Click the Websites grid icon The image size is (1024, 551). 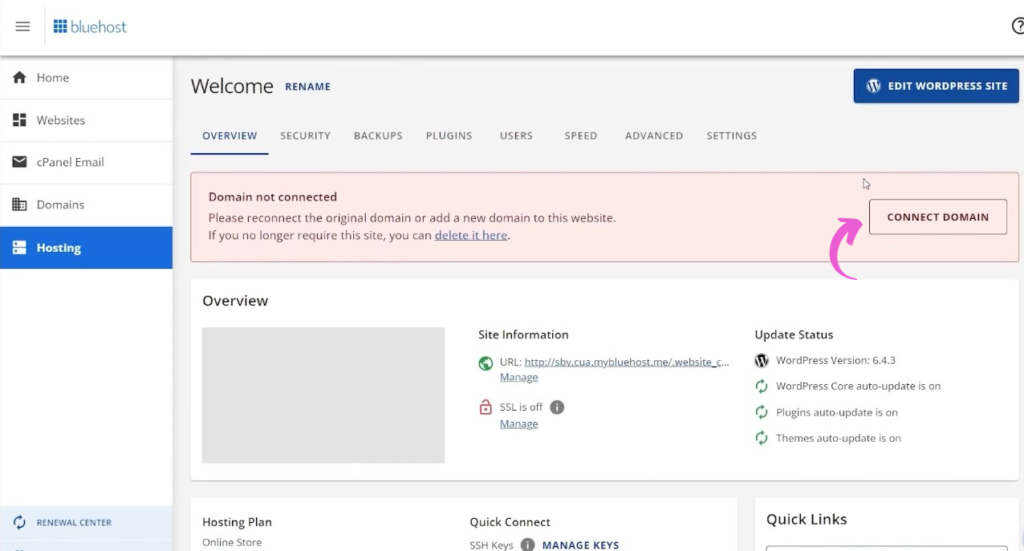[x=20, y=120]
